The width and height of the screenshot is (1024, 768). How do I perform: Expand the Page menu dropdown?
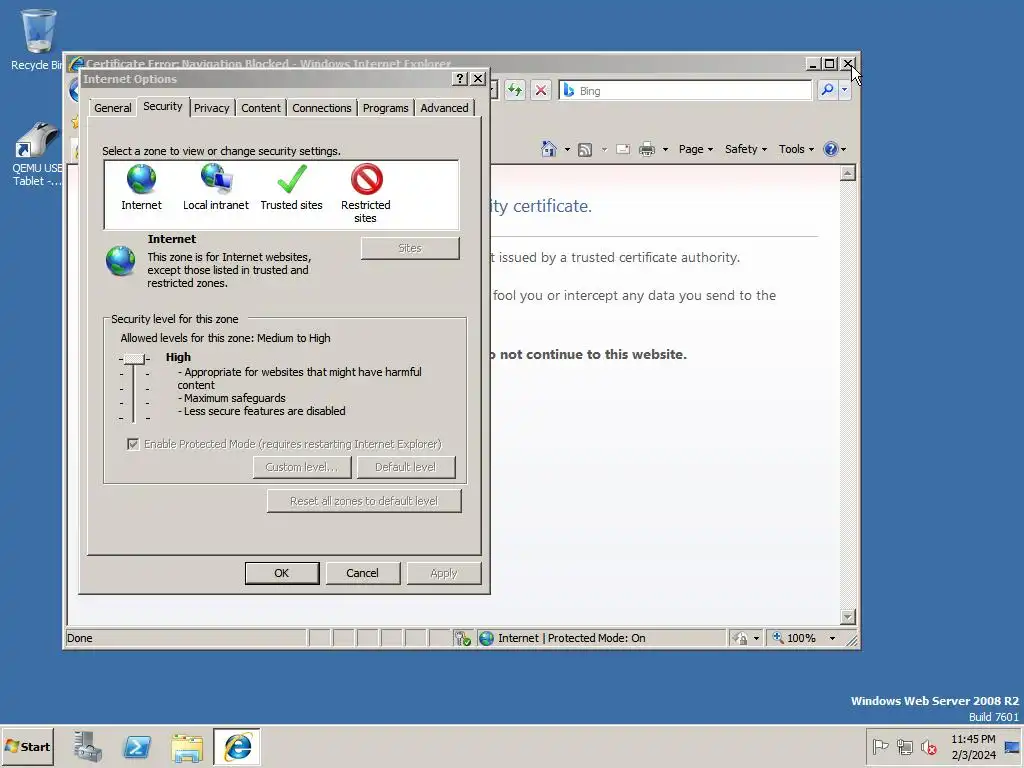coord(696,149)
